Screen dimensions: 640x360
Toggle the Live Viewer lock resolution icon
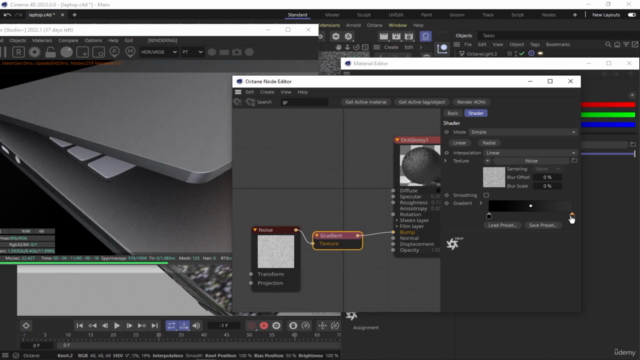pyautogui.click(x=50, y=52)
